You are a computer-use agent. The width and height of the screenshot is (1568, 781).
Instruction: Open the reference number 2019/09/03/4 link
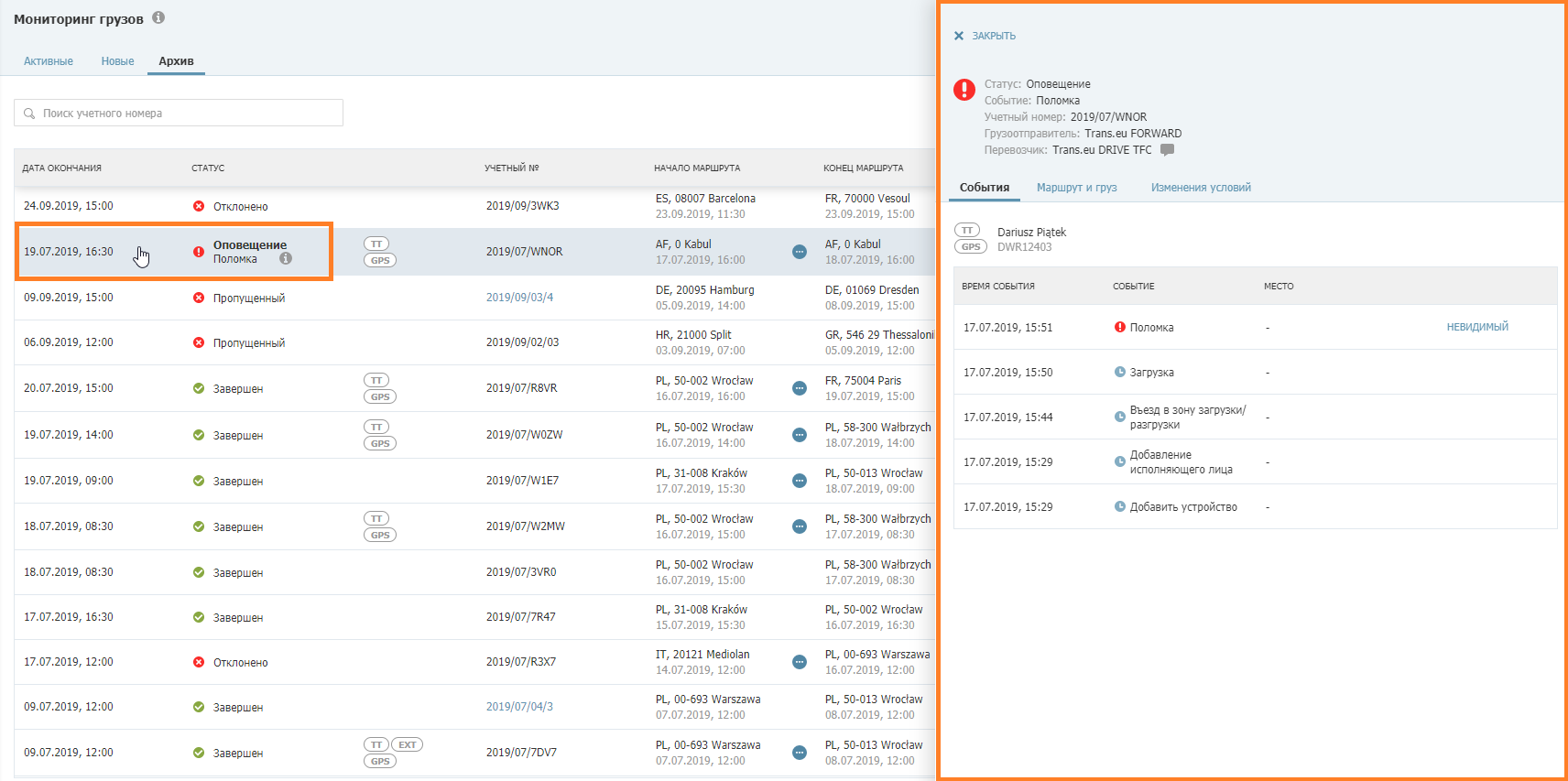519,298
